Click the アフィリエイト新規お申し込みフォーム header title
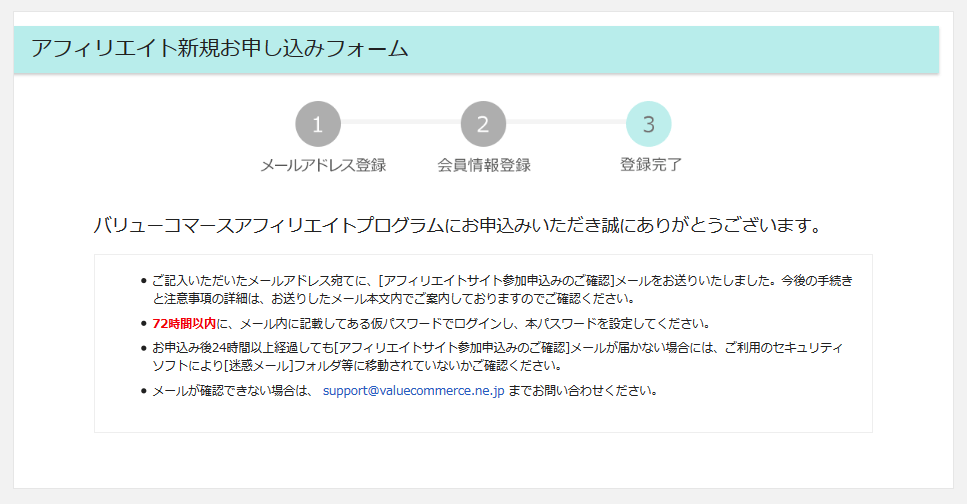Screen dimensions: 967x504 point(220,48)
